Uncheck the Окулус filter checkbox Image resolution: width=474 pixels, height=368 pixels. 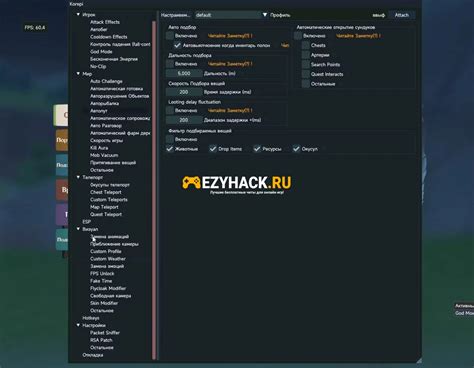pos(296,149)
